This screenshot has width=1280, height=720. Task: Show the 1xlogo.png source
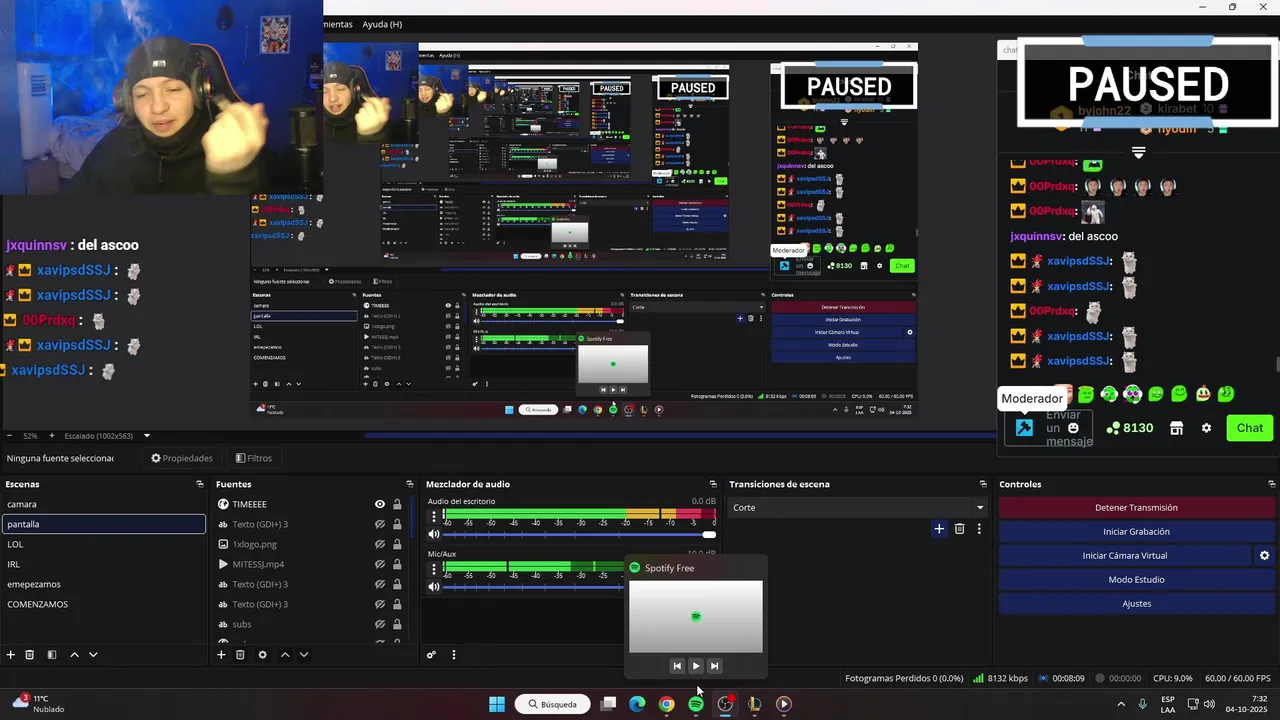[x=380, y=544]
